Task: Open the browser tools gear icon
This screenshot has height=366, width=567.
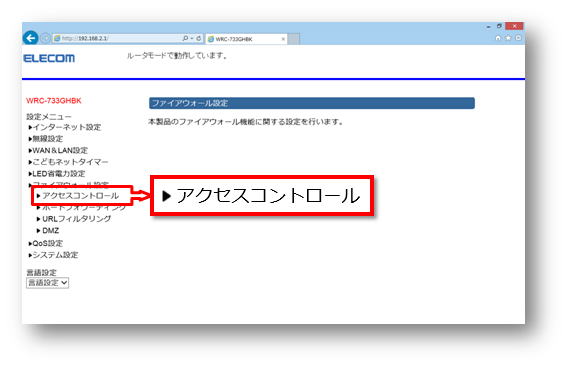Action: tap(518, 38)
